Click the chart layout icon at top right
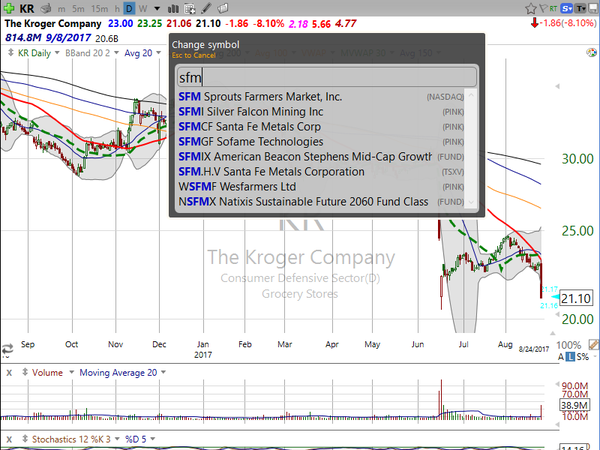 (x=593, y=8)
